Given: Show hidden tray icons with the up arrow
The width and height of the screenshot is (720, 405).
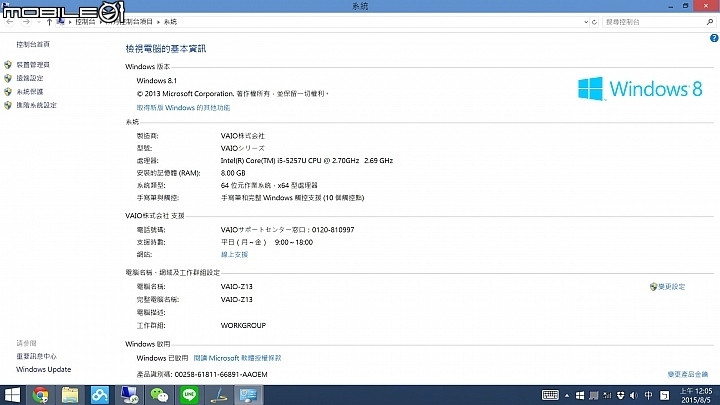Looking at the screenshot, I should pyautogui.click(x=567, y=396).
